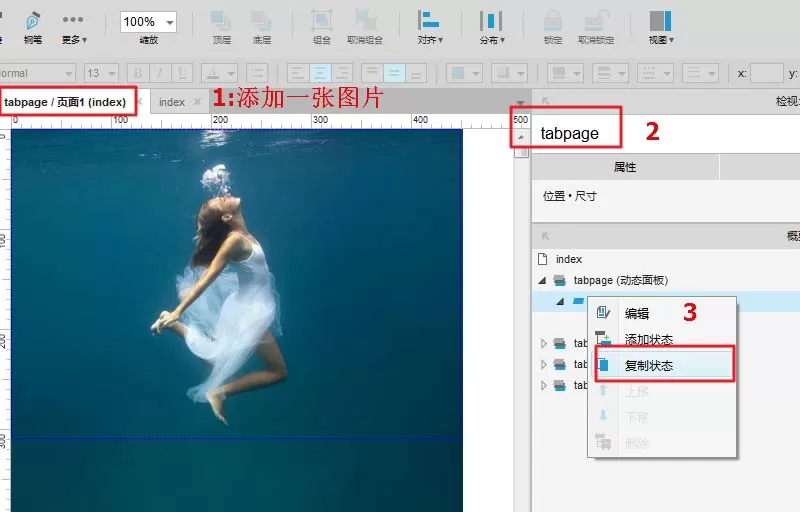
Task: Toggle Bold text formatting
Action: pyautogui.click(x=138, y=73)
